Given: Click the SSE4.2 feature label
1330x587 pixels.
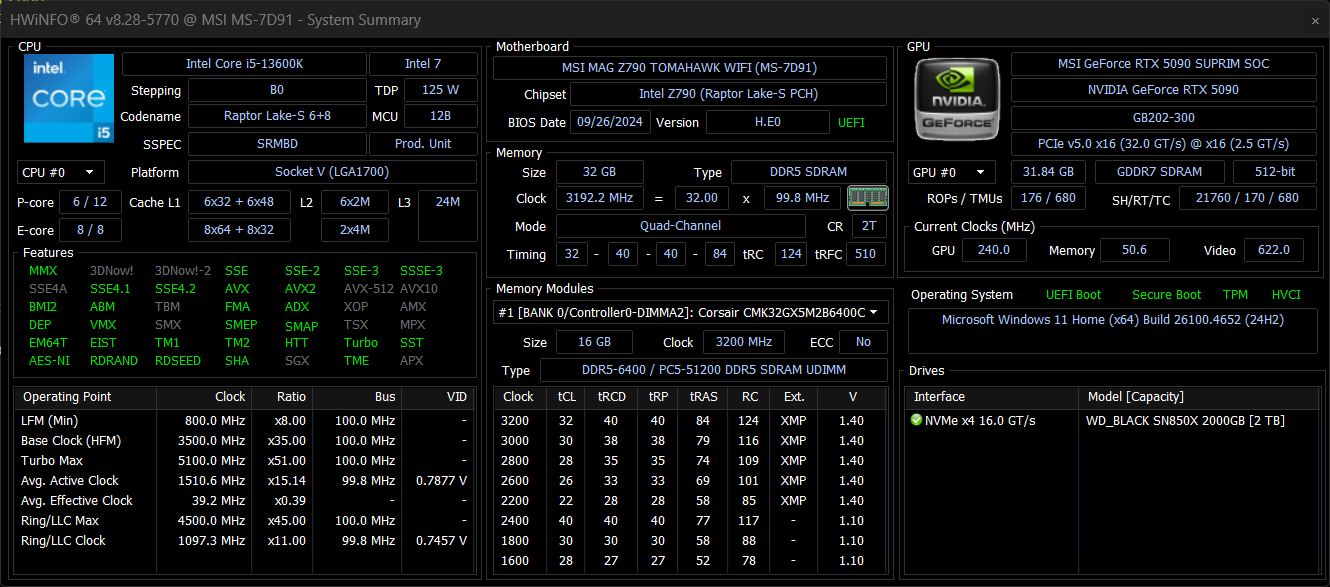Looking at the screenshot, I should [x=175, y=289].
